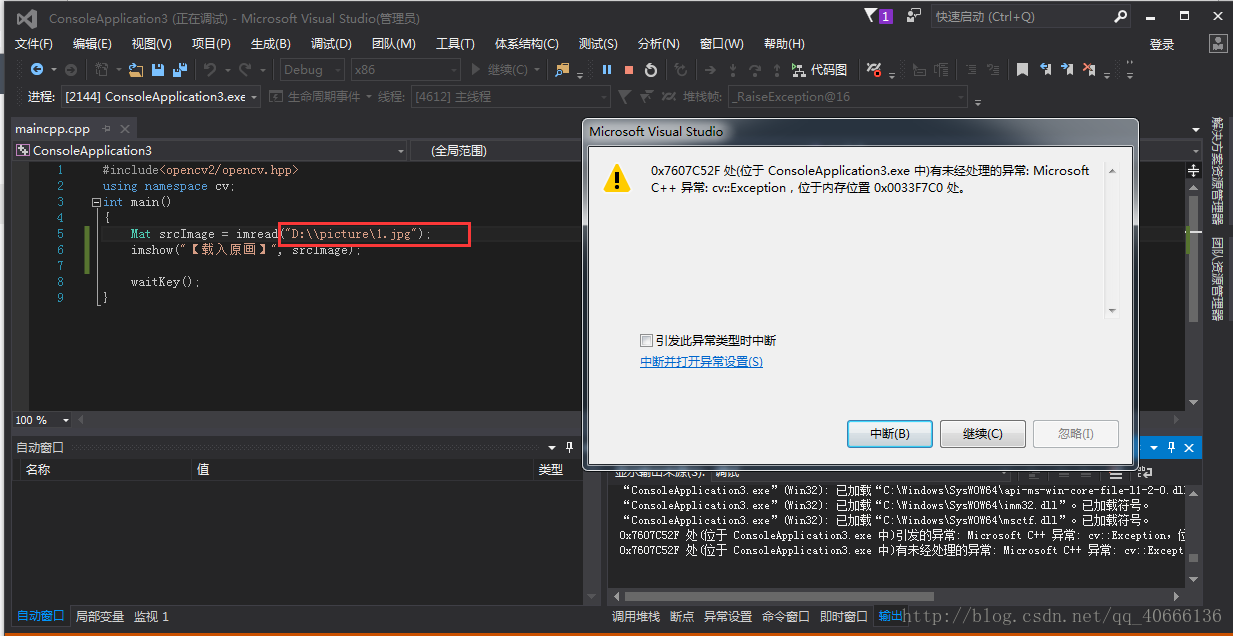Switch to the 监视 1 tab
The width and height of the screenshot is (1233, 636).
pos(152,617)
